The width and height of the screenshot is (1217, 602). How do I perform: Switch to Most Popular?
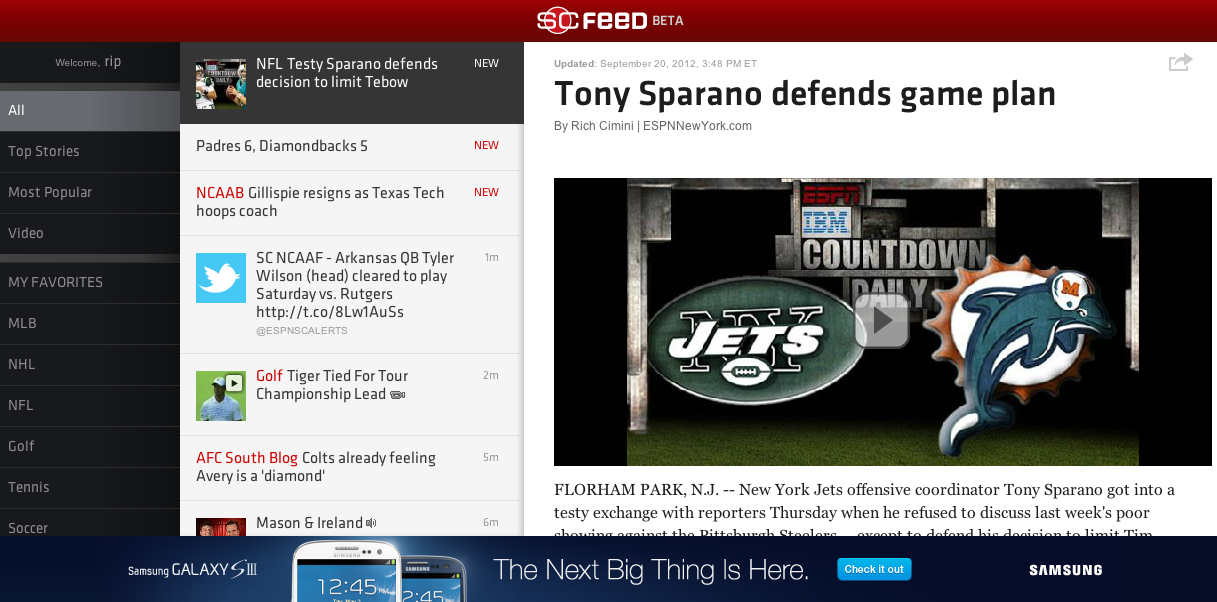(90, 192)
